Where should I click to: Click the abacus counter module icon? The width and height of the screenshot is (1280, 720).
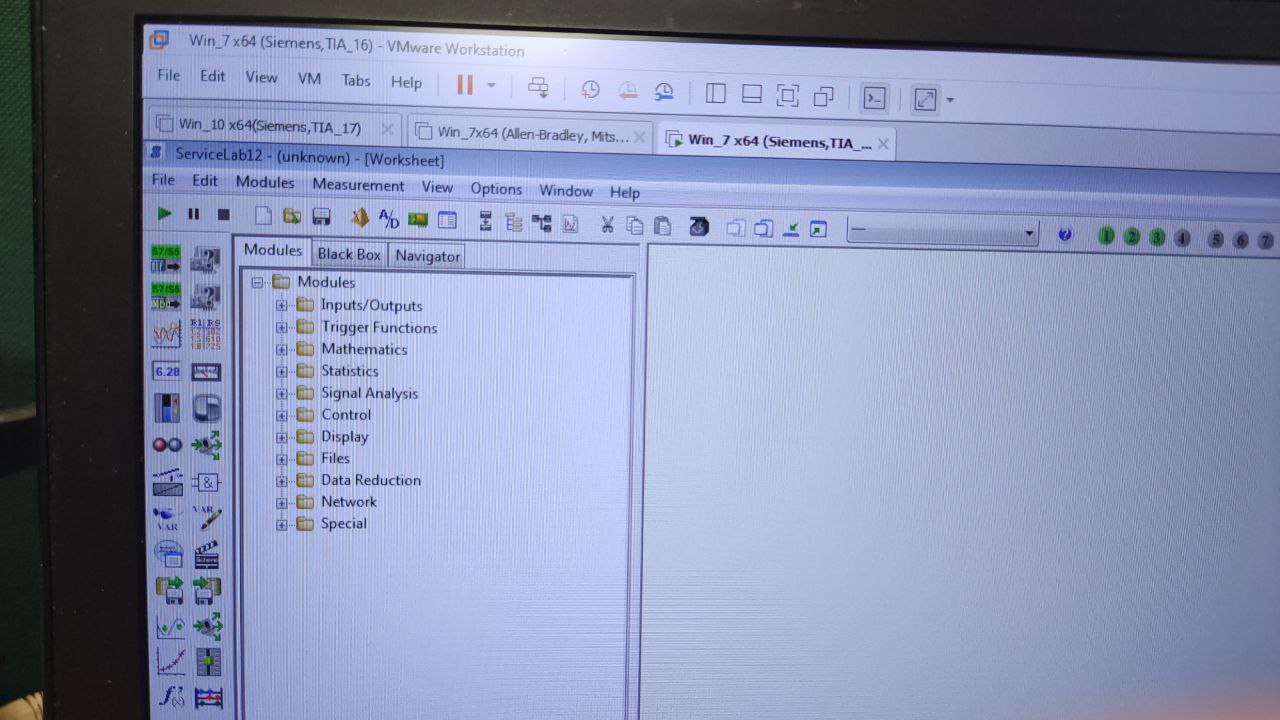coord(208,698)
